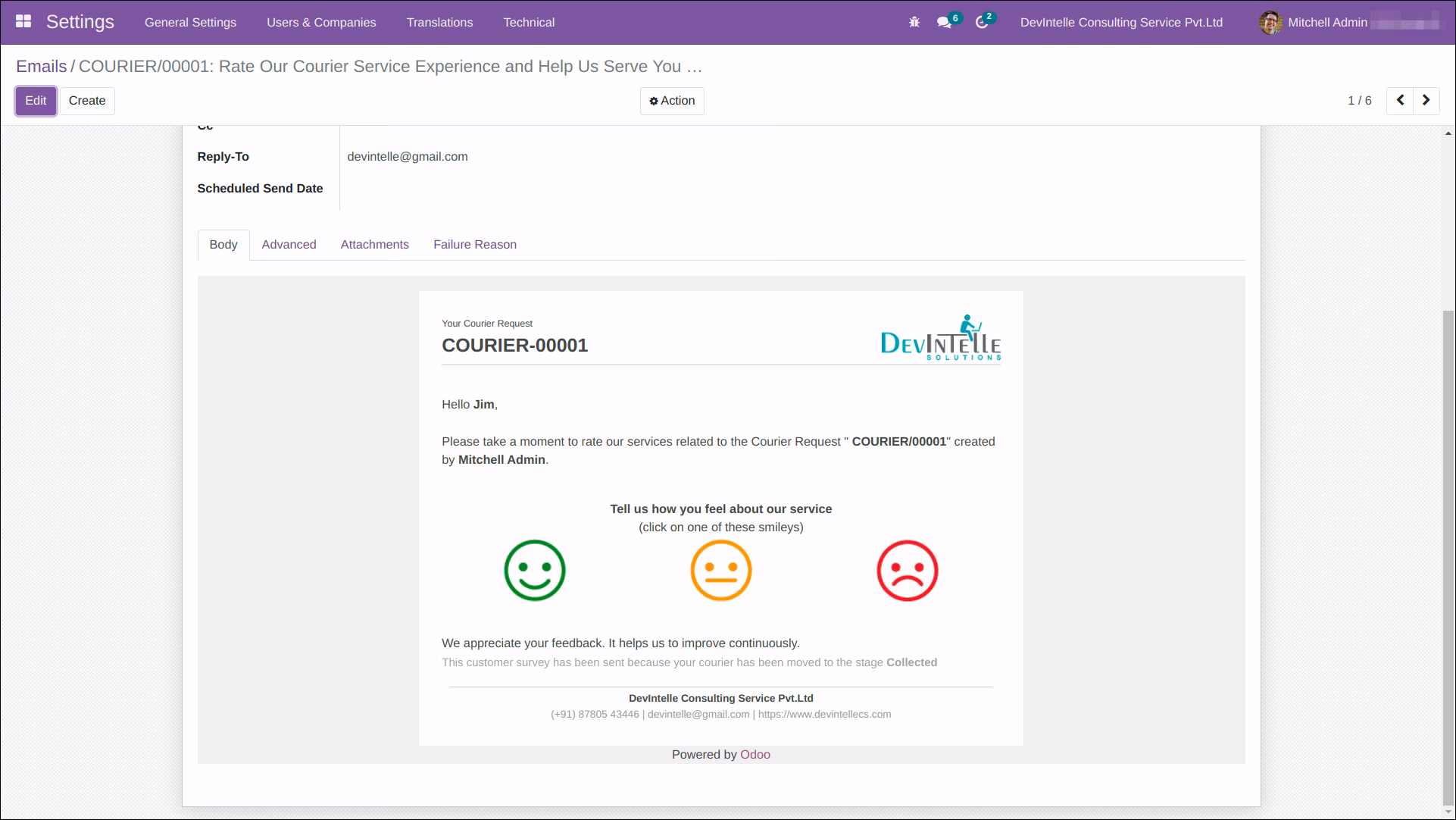Open the Action dropdown

click(672, 101)
